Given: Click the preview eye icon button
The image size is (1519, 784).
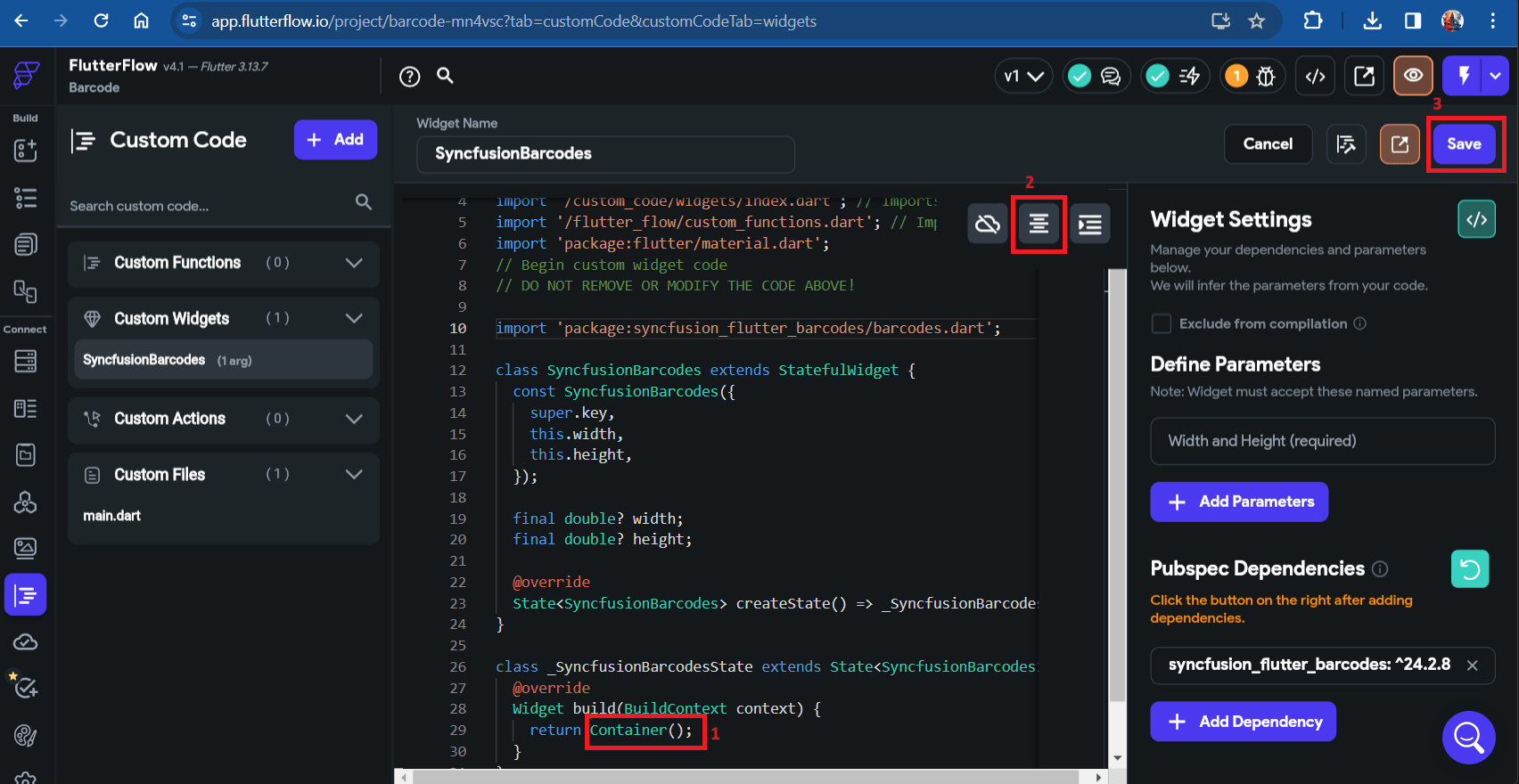Looking at the screenshot, I should [1413, 76].
